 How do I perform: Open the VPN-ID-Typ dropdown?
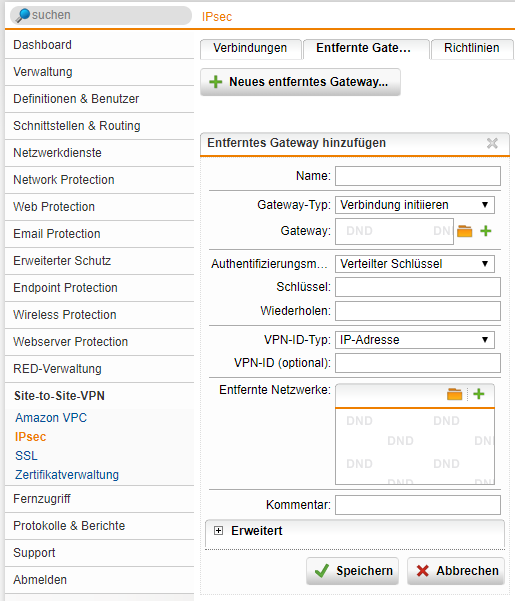[x=415, y=340]
